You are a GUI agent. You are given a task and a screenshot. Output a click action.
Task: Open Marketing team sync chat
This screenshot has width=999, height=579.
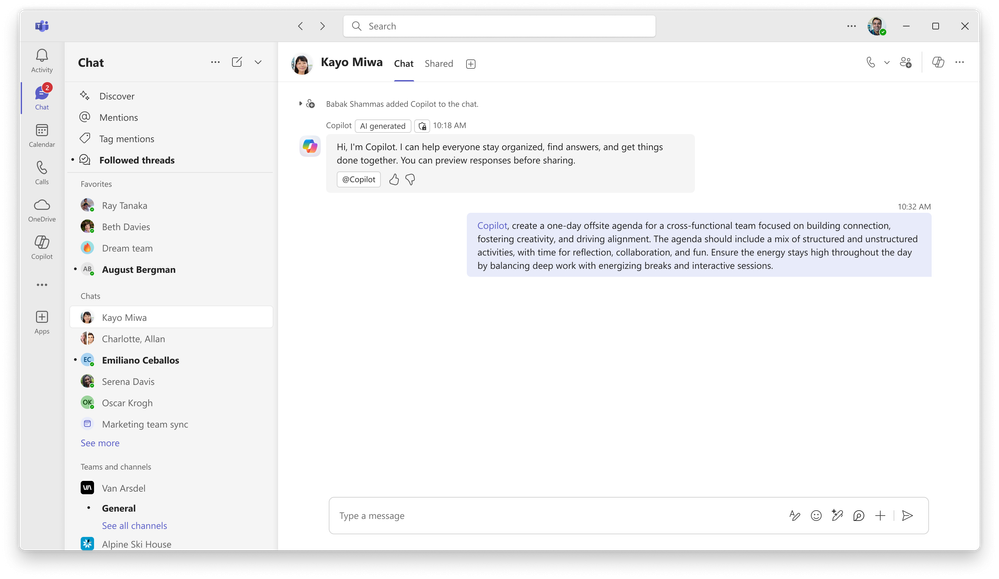point(171,424)
